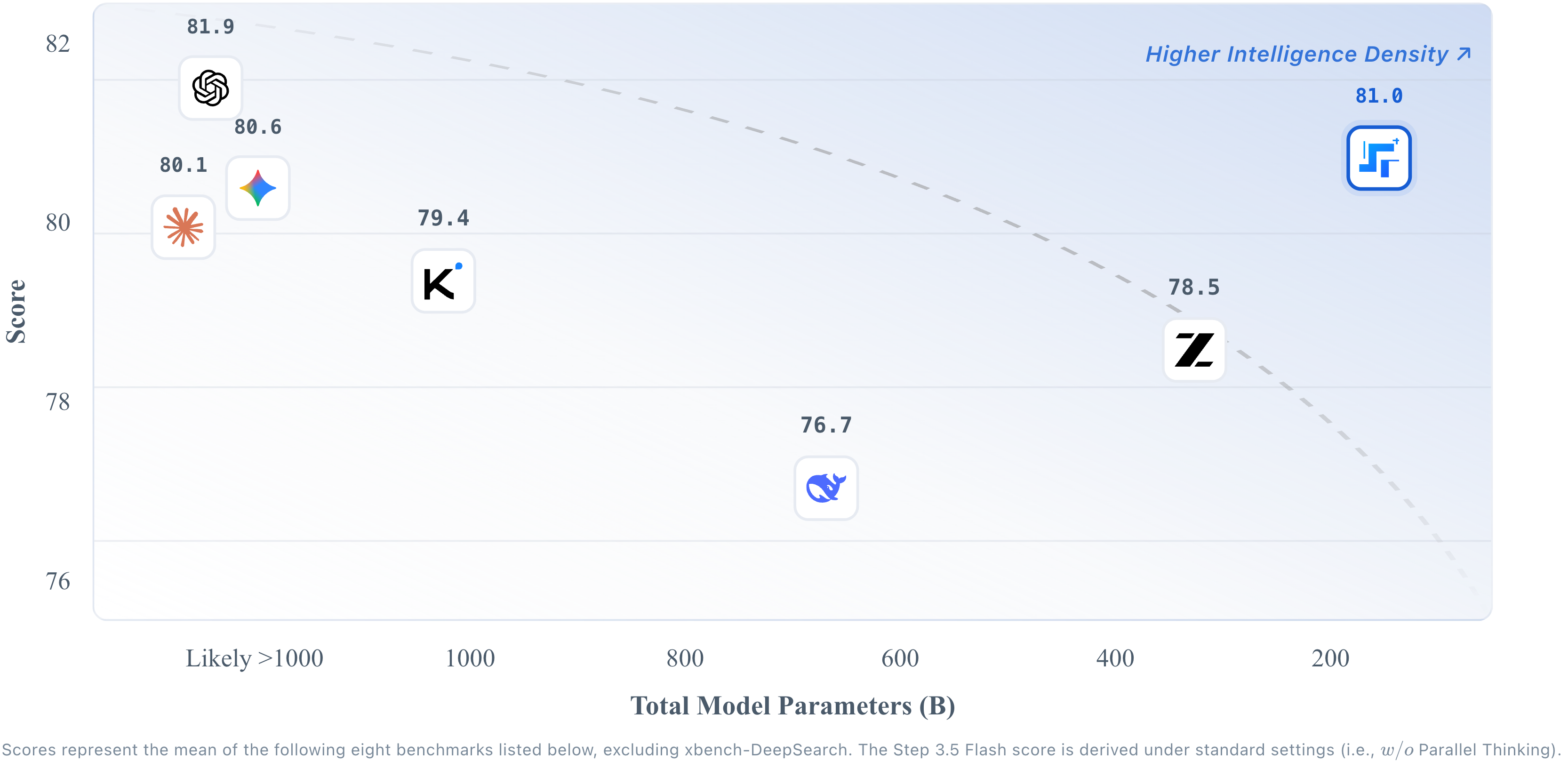Click the 78.5 score label

coord(1194,288)
